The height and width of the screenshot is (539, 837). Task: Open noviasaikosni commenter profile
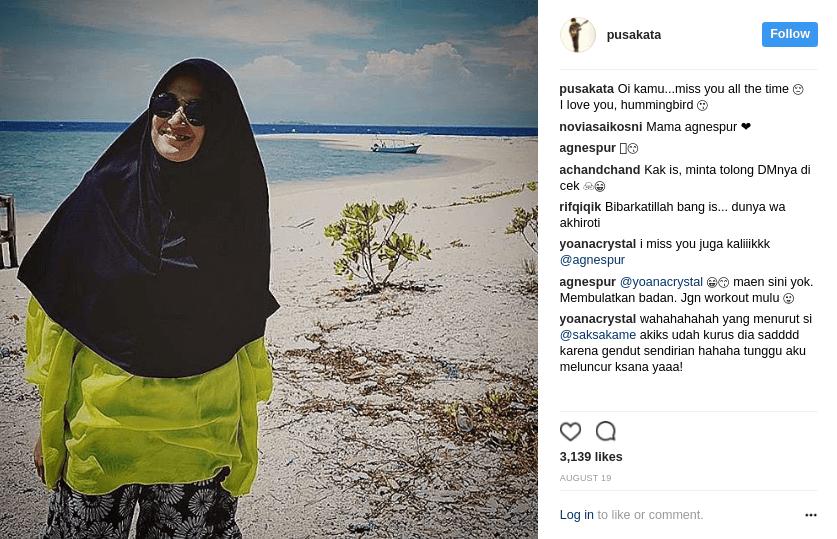pos(601,127)
